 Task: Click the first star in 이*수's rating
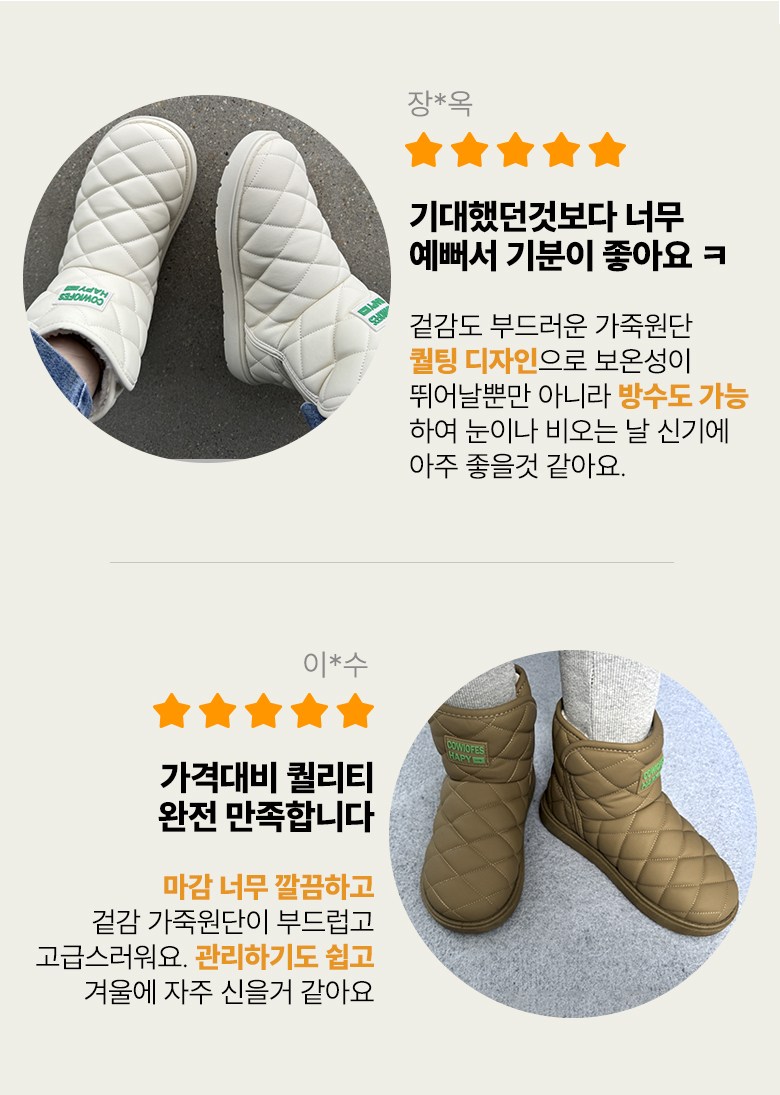[172, 711]
